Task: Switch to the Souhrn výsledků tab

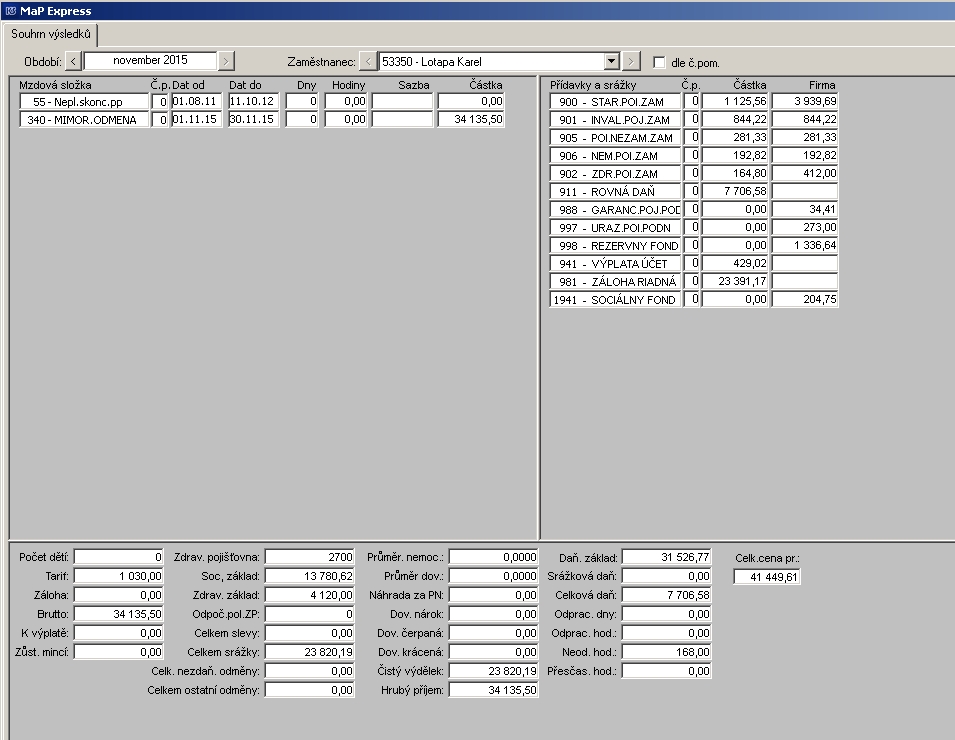Action: (51, 34)
